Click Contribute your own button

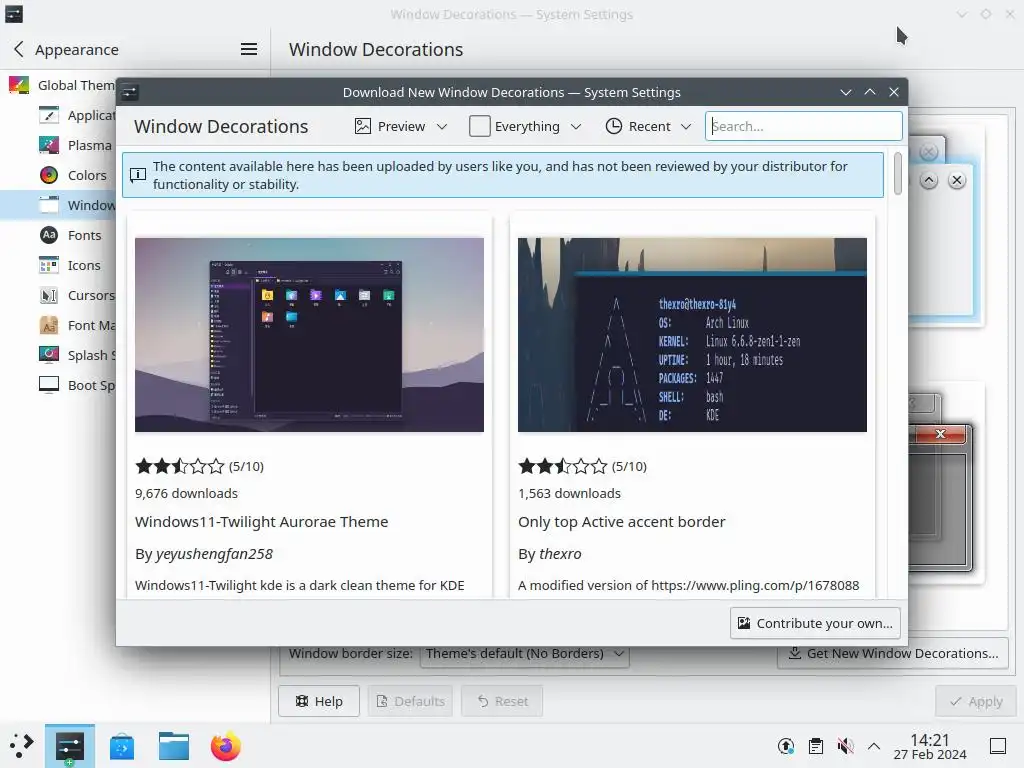point(815,623)
